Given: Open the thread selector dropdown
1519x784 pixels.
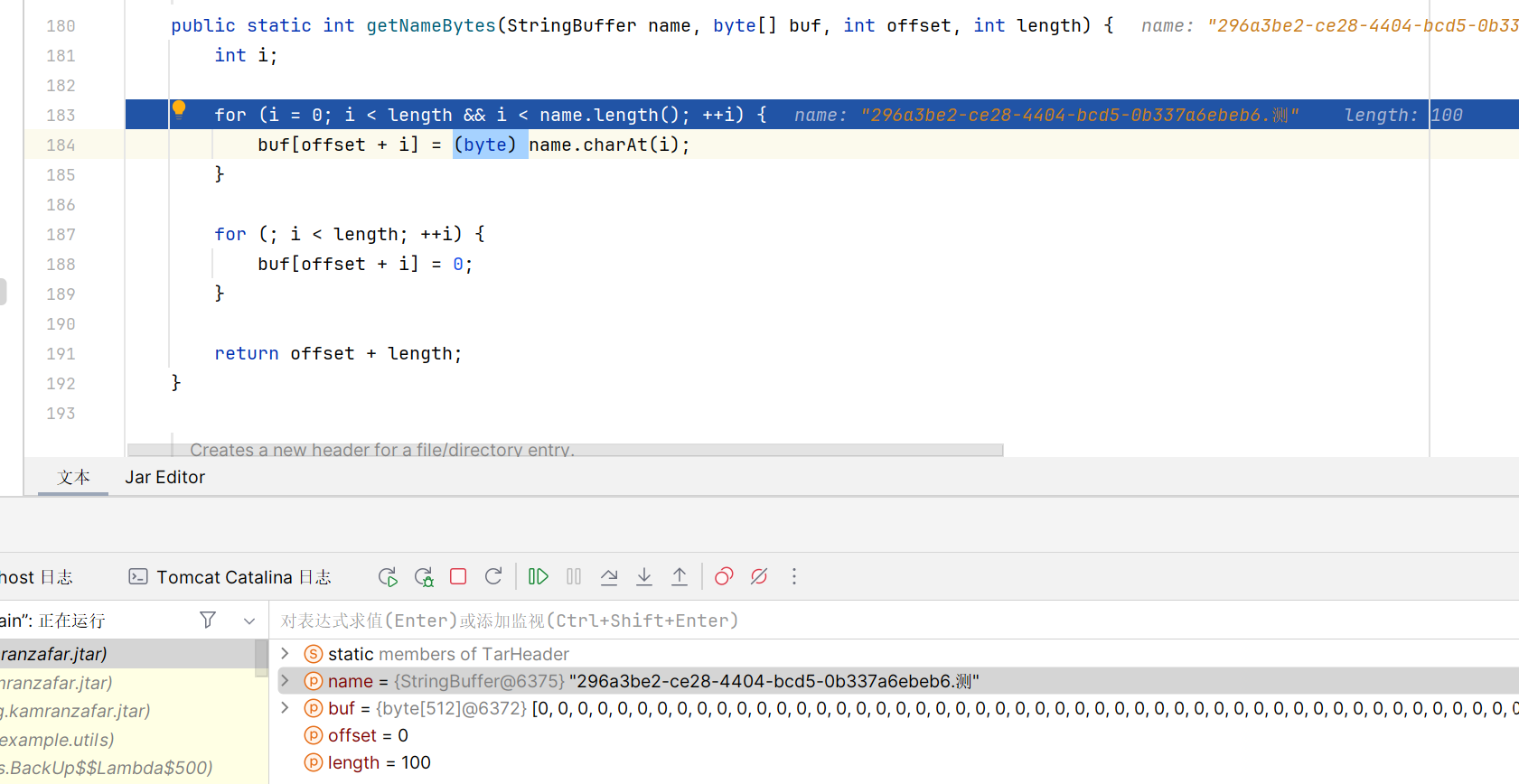Looking at the screenshot, I should (249, 621).
